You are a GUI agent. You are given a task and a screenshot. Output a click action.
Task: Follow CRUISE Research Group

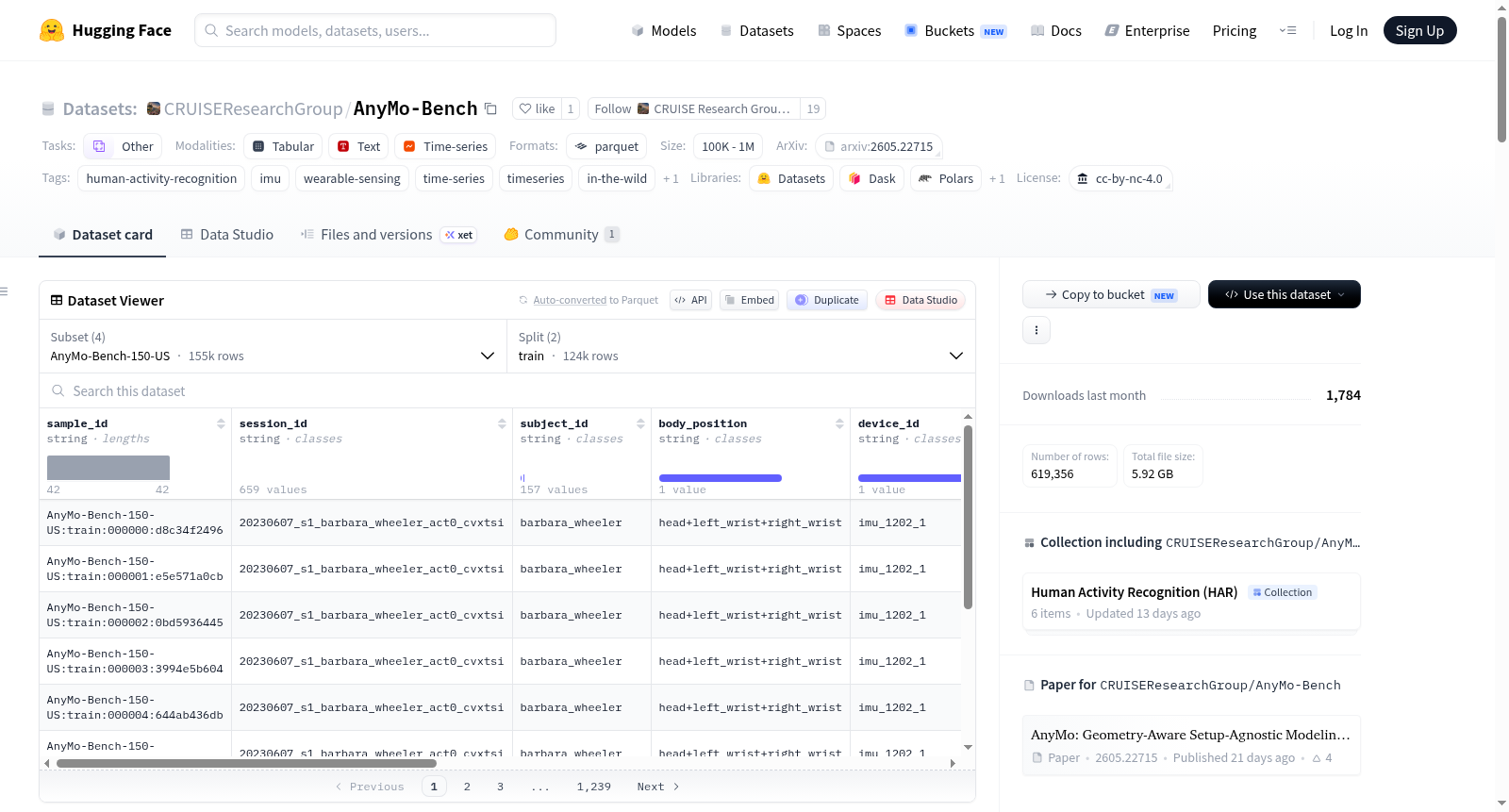click(693, 108)
